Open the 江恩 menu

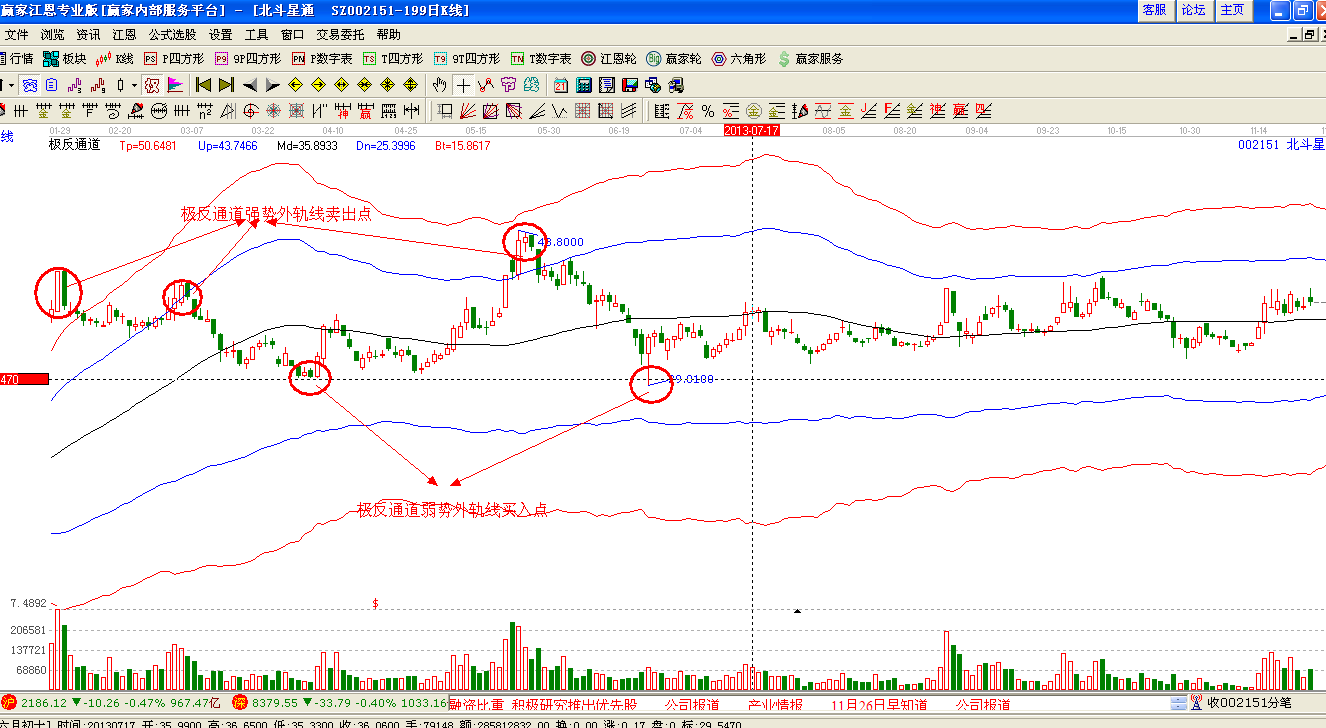[x=124, y=34]
